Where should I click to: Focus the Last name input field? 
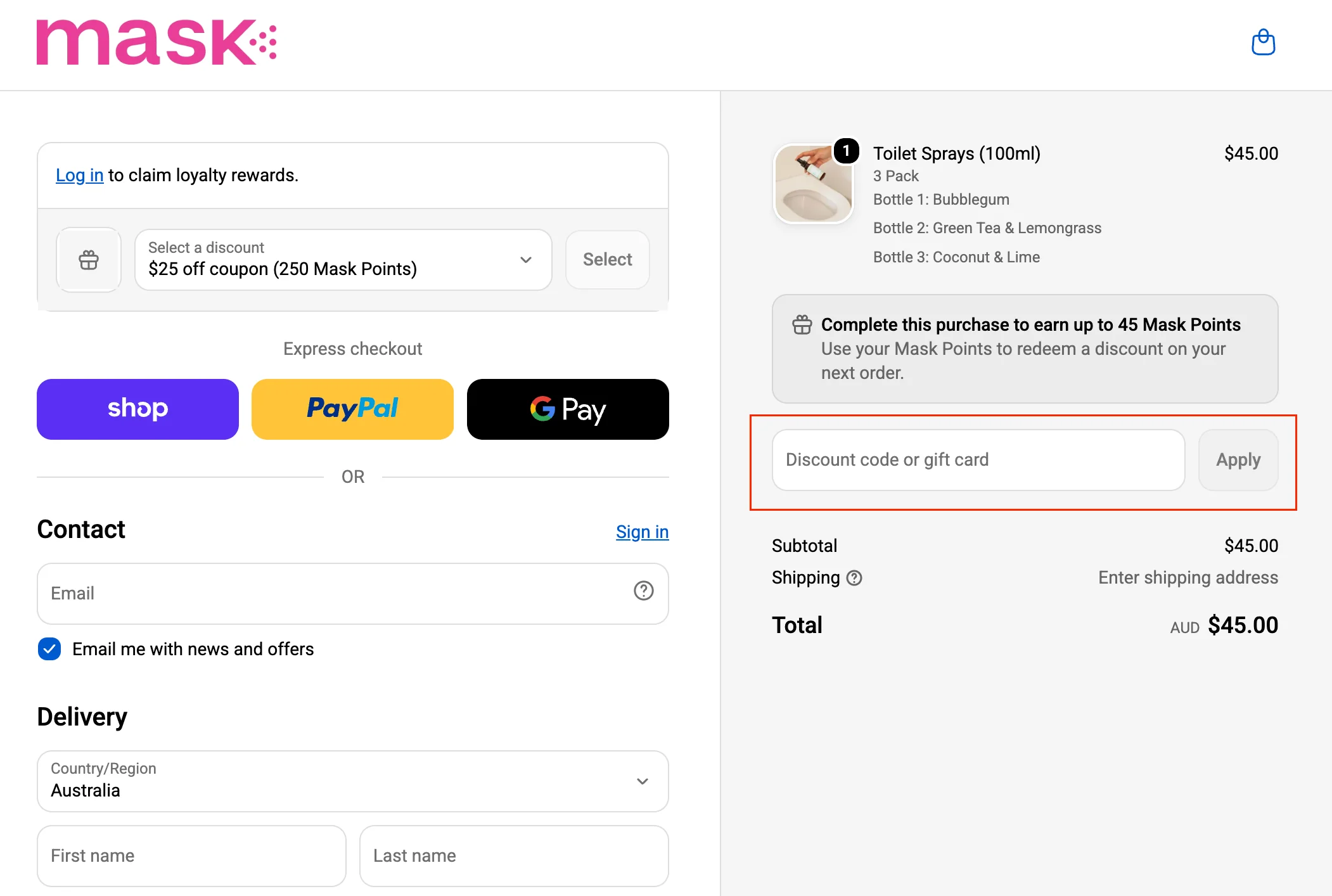514,856
